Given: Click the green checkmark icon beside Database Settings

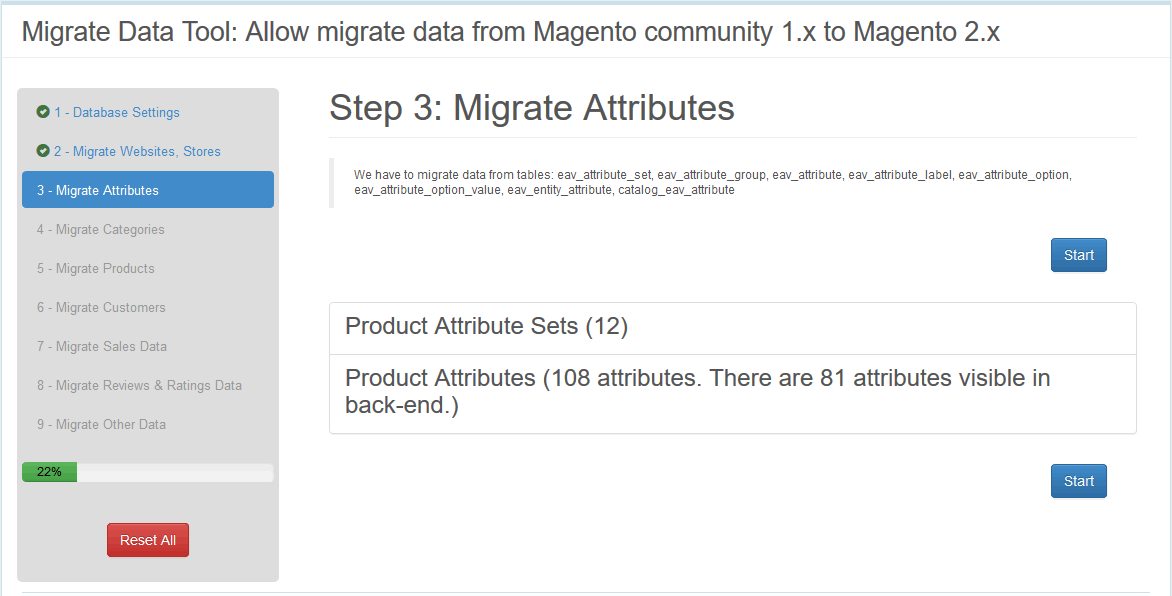Looking at the screenshot, I should [x=43, y=112].
